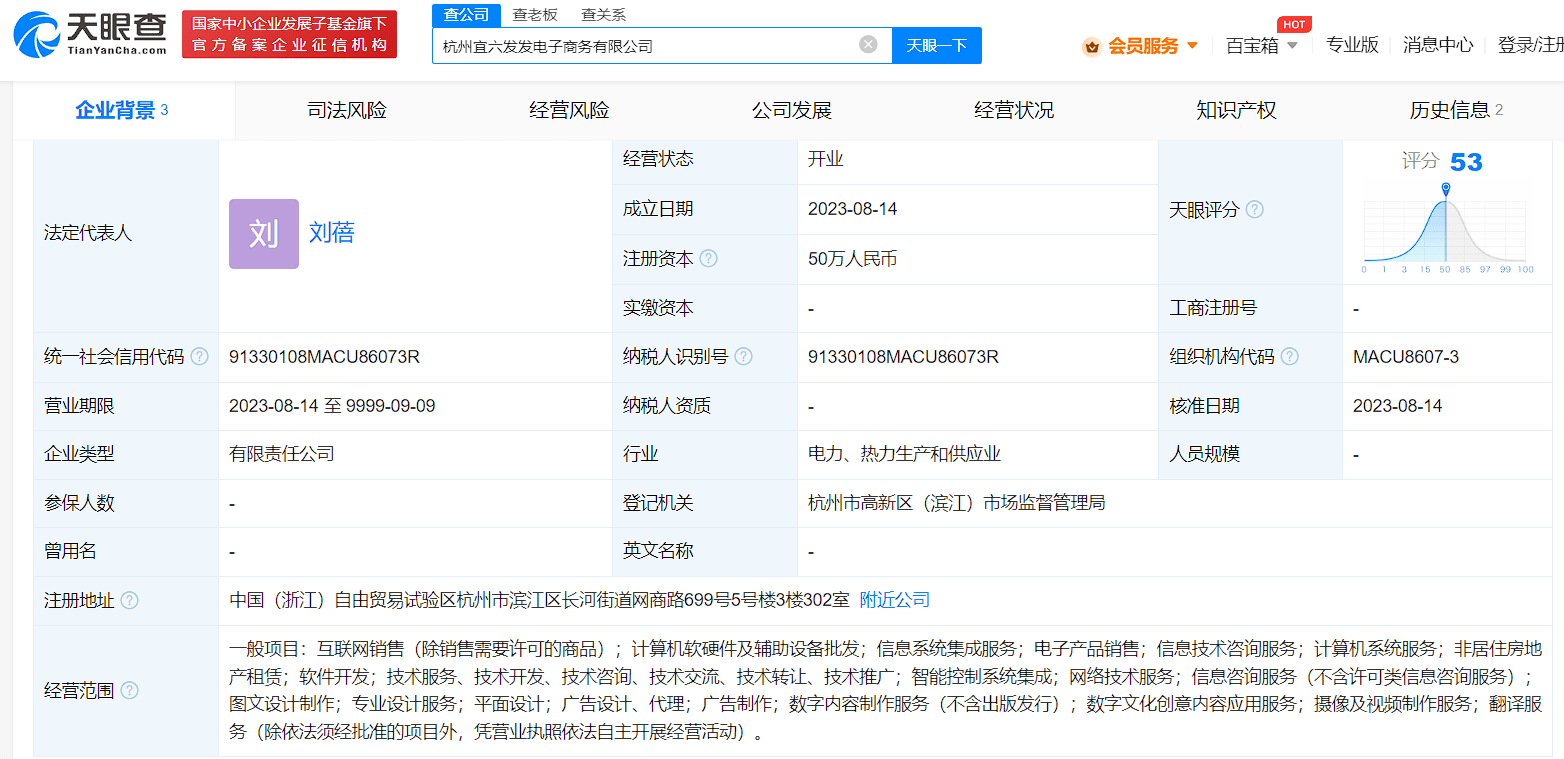The height and width of the screenshot is (759, 1564).
Task: Click help icon beside 统一社会信用代码
Action: [x=200, y=357]
